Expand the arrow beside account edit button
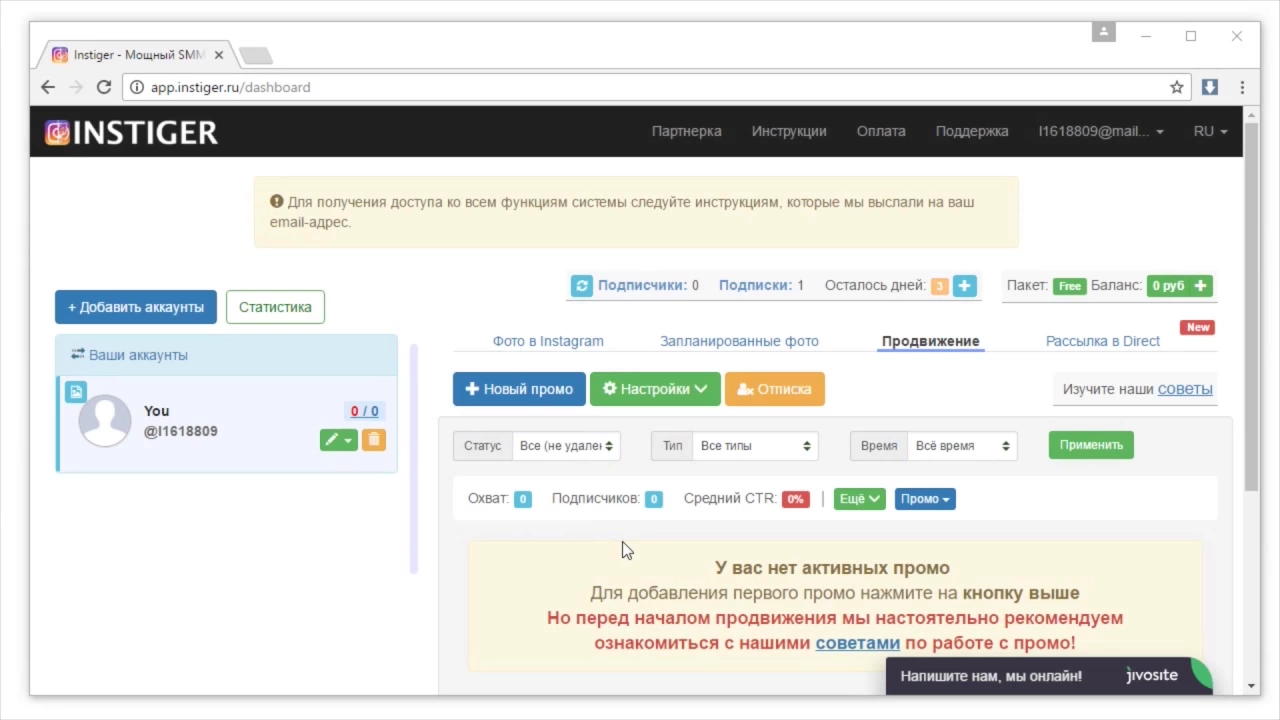The image size is (1280, 720). tap(349, 440)
